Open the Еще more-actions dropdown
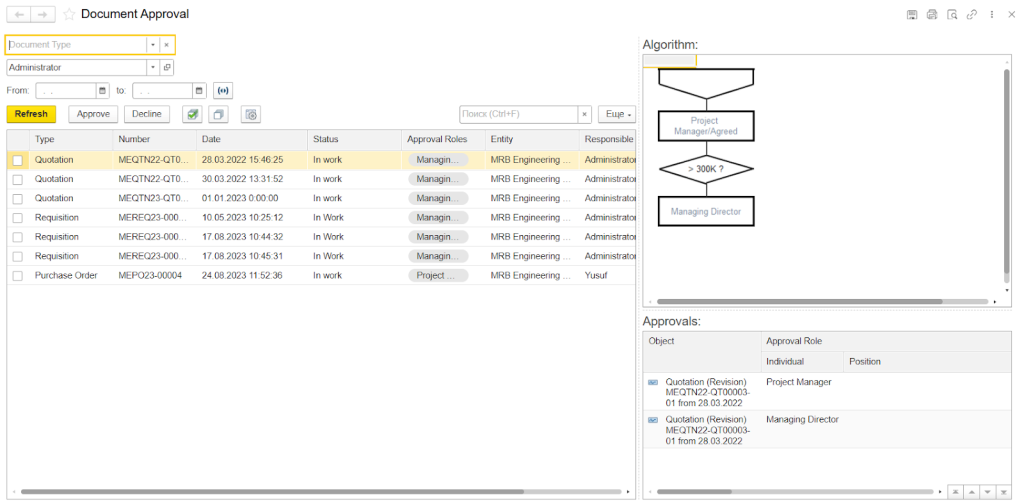This screenshot has height=502, width=1024. (x=616, y=115)
